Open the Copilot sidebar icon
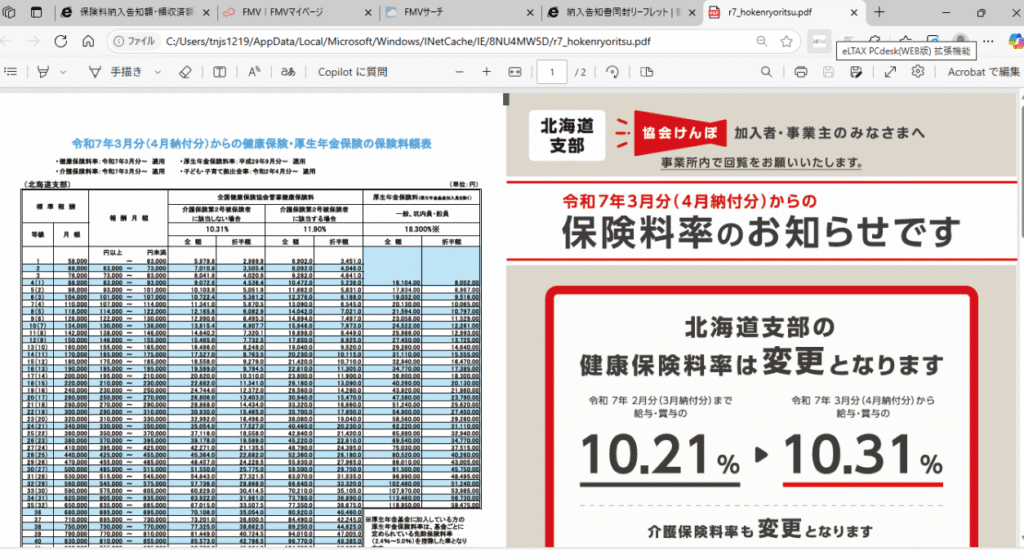The width and height of the screenshot is (1024, 560). (1016, 41)
